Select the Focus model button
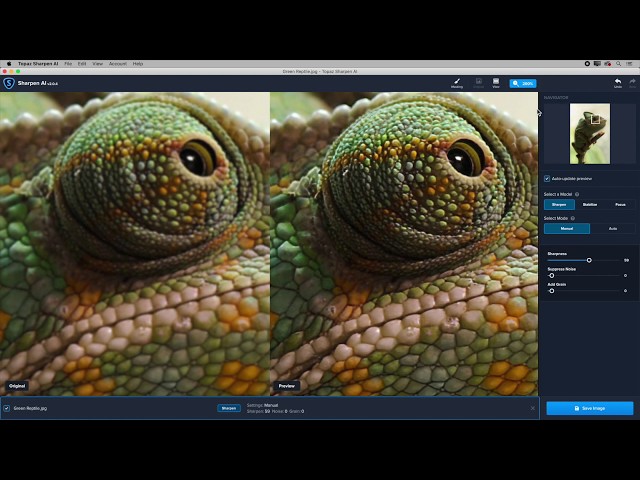Screen dimensions: 640x480 click(x=620, y=204)
